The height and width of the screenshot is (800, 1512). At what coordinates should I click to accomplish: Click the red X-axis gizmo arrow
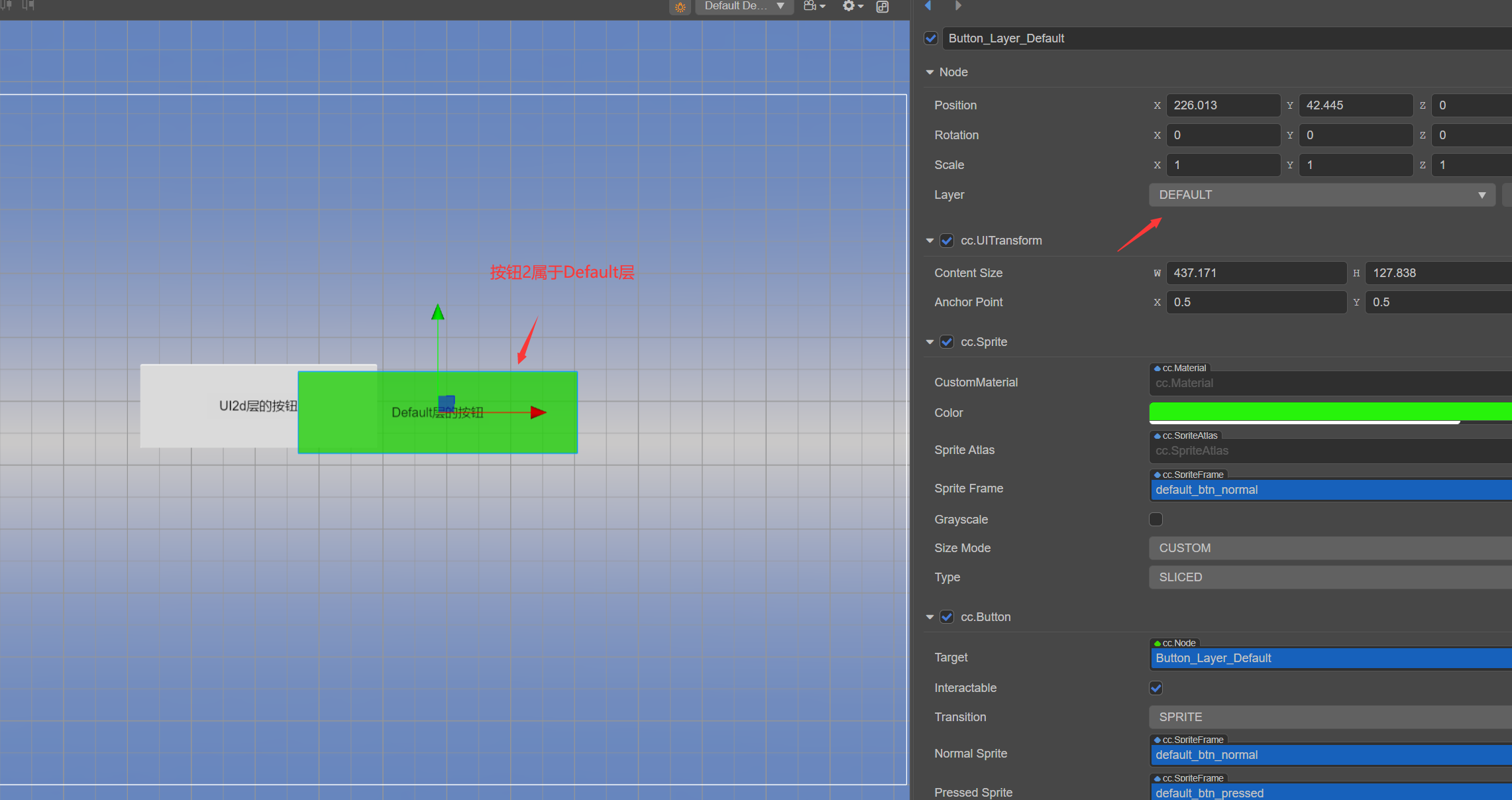(538, 412)
